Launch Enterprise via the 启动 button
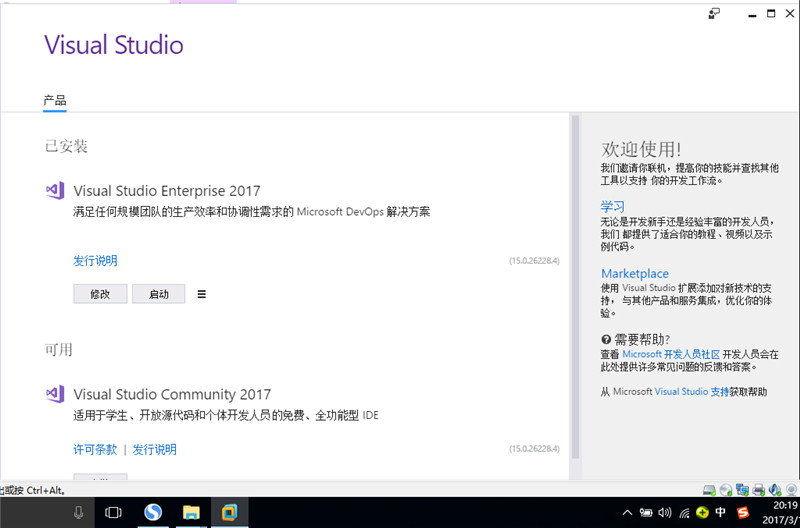Screen dimensions: 800x528 (x=159, y=294)
